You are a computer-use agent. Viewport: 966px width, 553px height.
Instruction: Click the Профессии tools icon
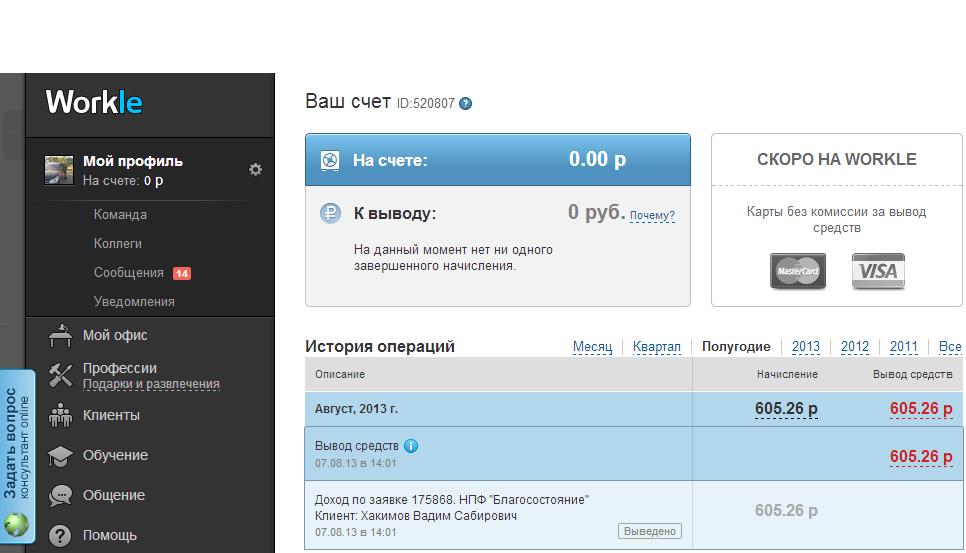(61, 375)
